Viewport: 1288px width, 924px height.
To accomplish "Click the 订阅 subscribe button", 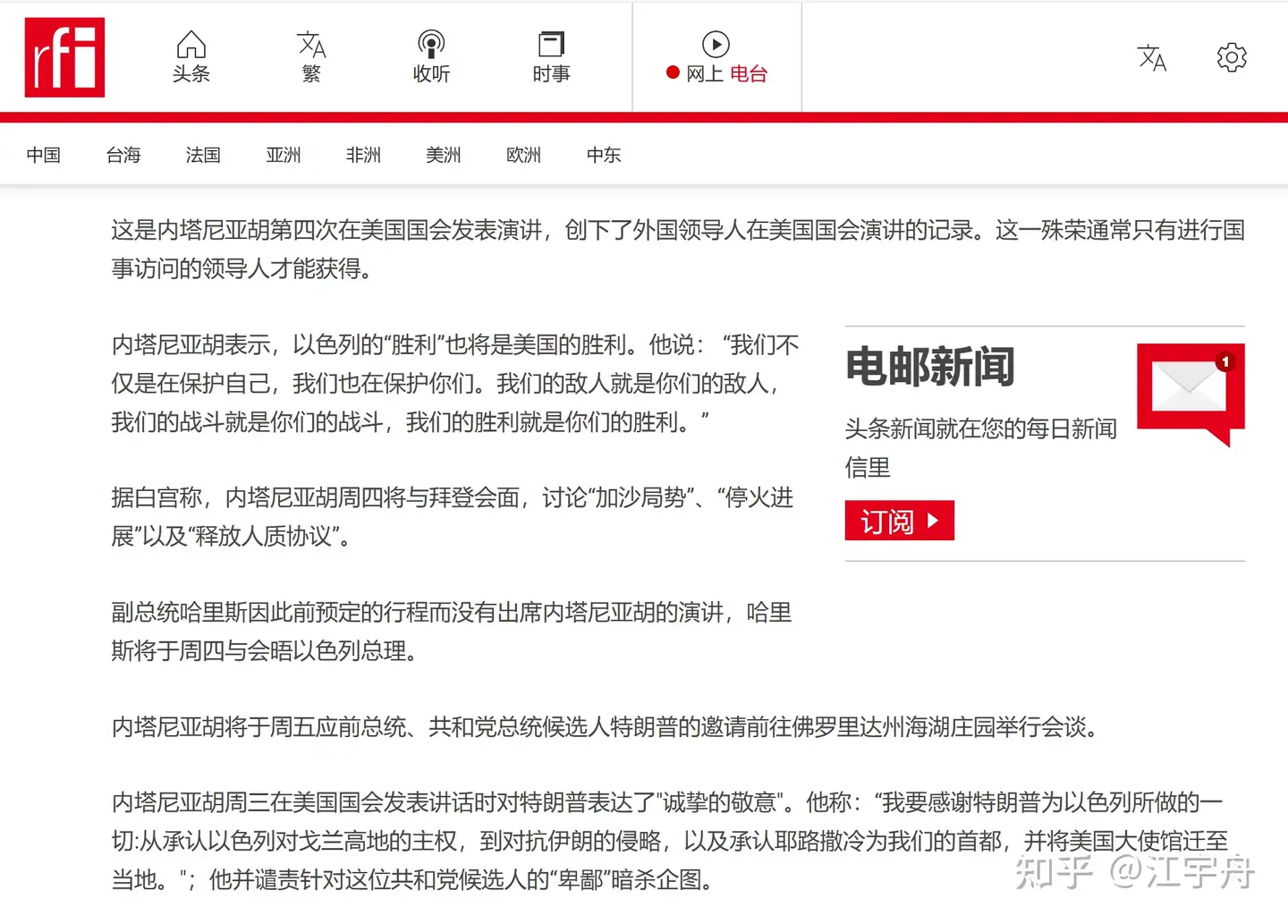I will (x=899, y=521).
